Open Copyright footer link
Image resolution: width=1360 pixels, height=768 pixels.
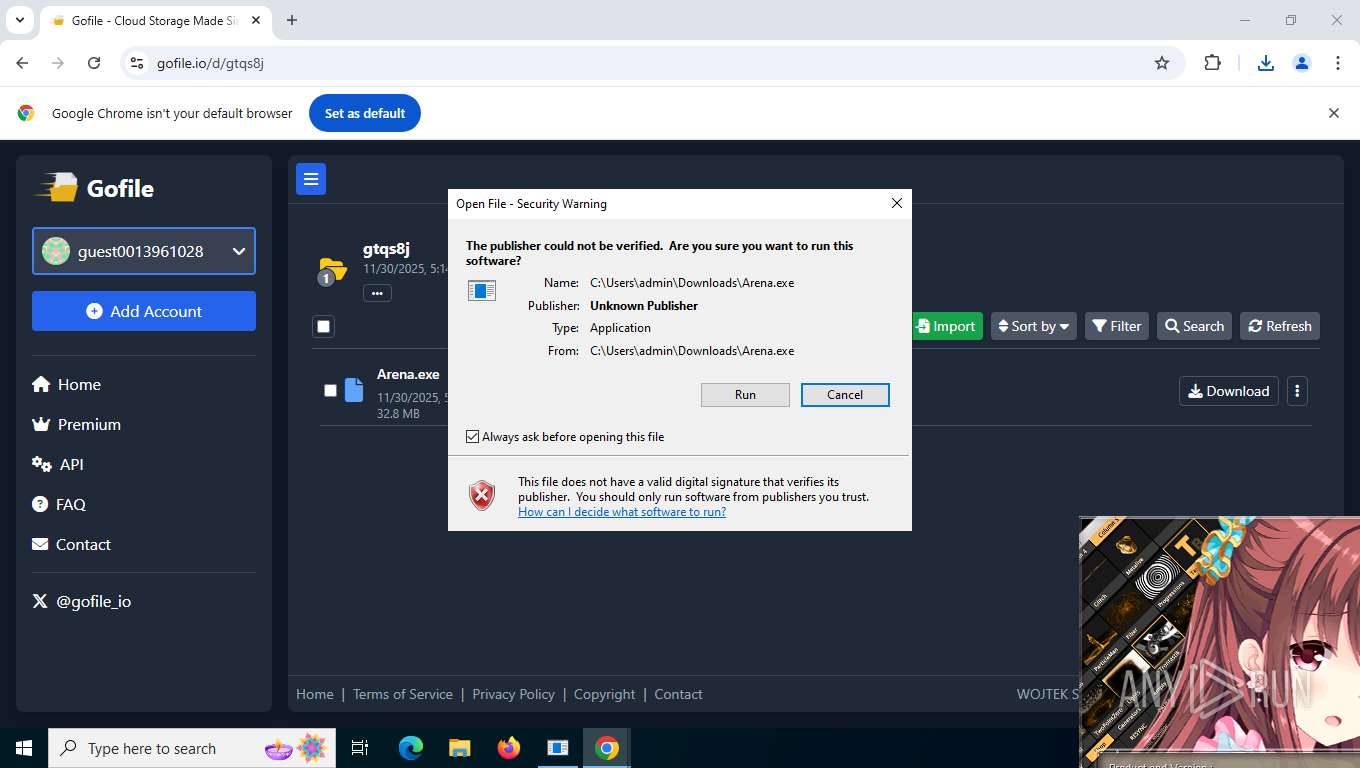click(x=604, y=694)
